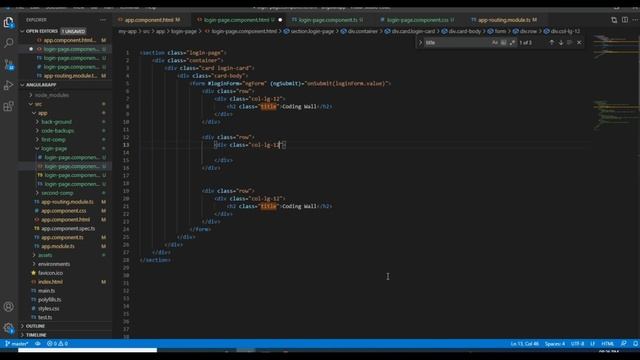This screenshot has width=640, height=360.
Task: Click the UTF-8 encoding indicator
Action: 578,344
